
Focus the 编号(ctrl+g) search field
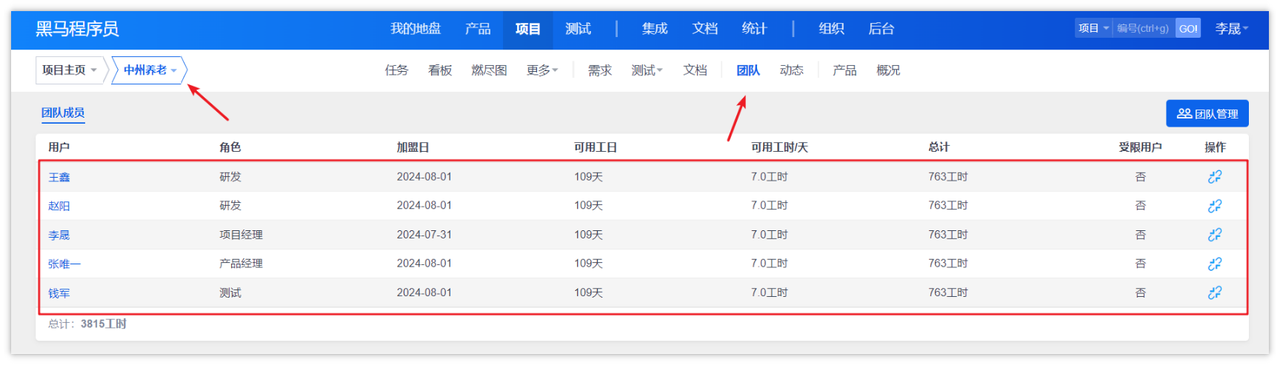coord(1144,29)
